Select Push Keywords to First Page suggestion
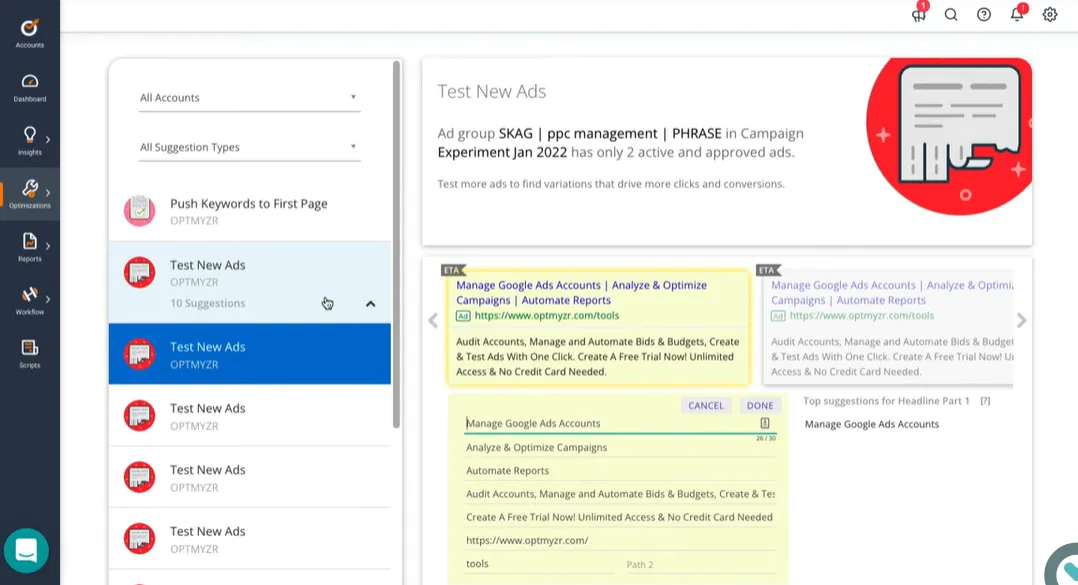 (x=250, y=211)
